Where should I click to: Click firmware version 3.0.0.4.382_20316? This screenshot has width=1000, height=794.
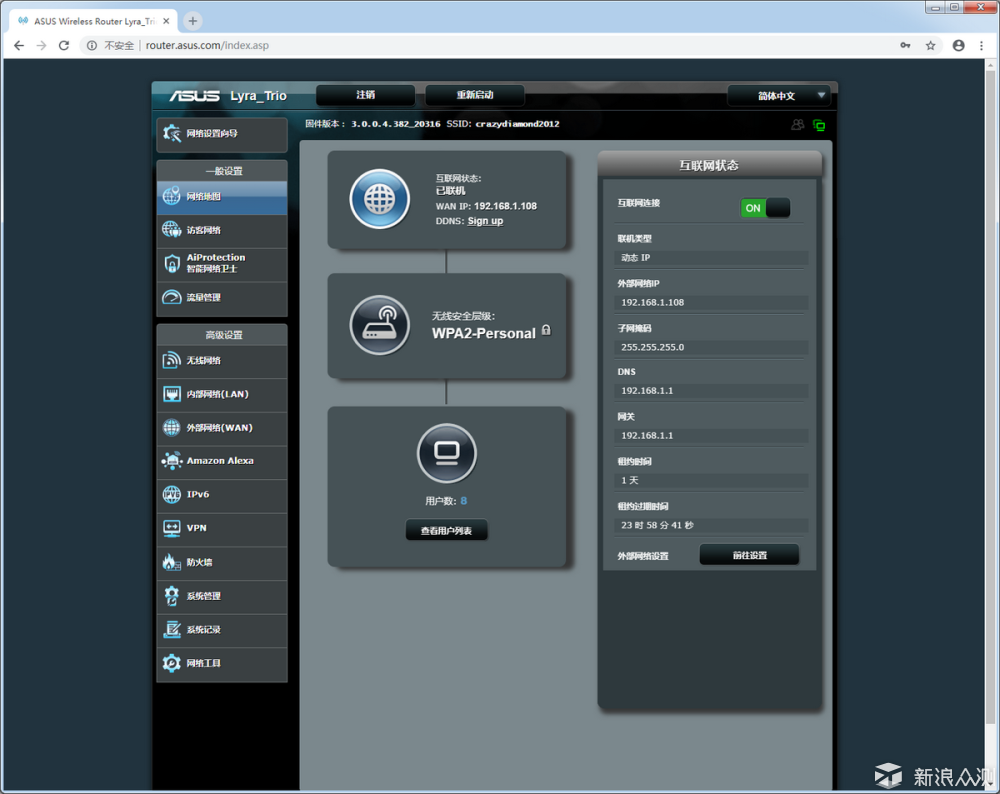395,124
